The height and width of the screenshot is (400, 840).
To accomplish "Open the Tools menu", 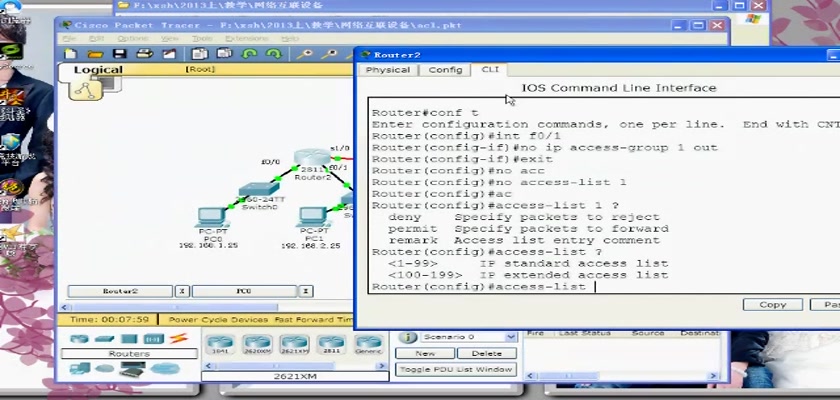I will 202,39.
